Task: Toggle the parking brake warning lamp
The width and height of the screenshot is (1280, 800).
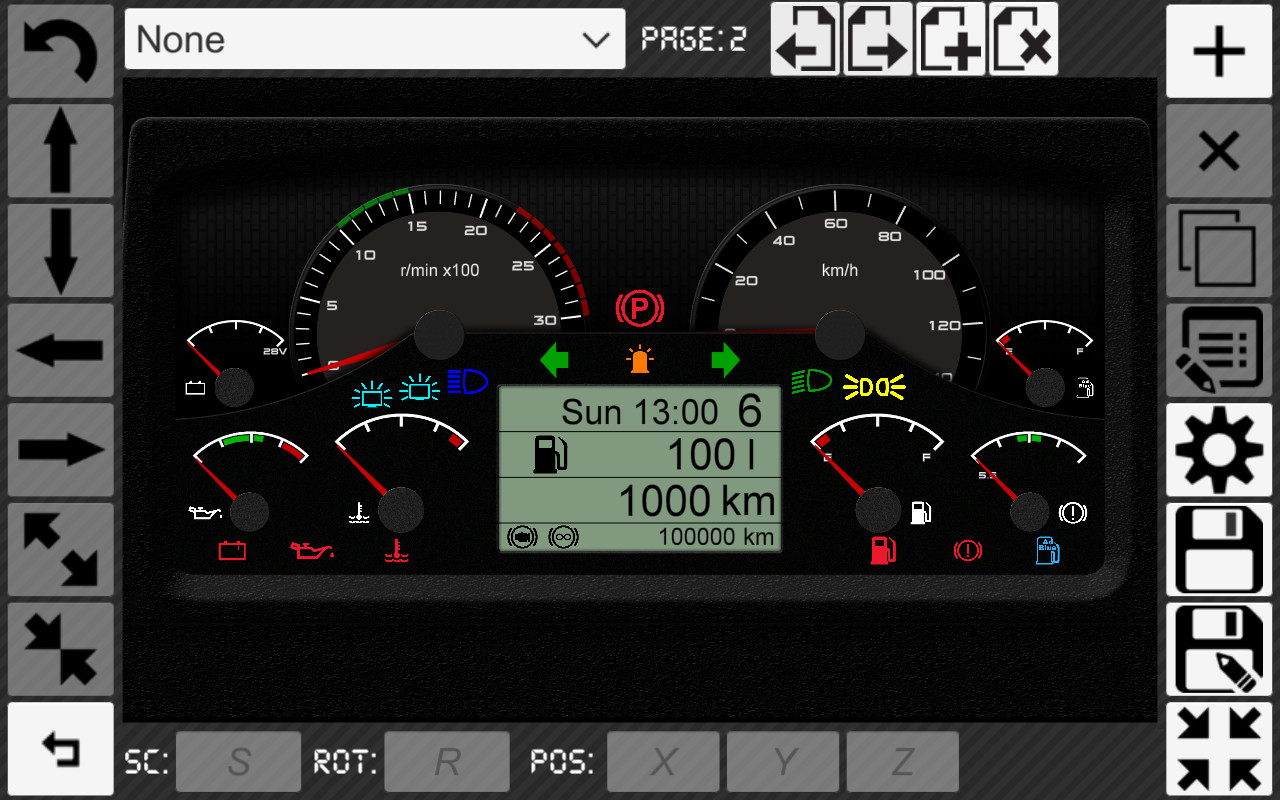Action: [638, 308]
